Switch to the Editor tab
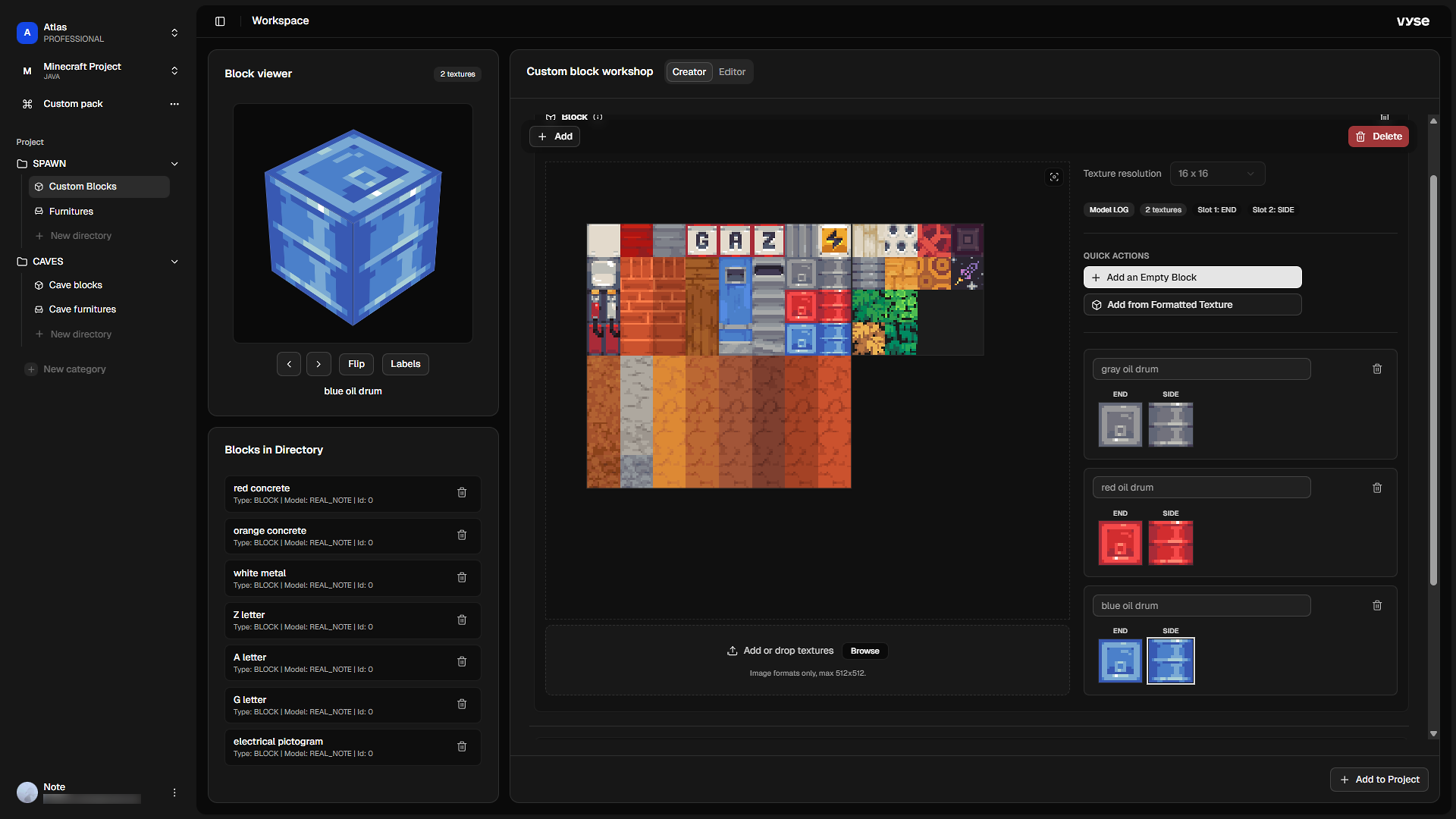Viewport: 1456px width, 819px height. (732, 72)
